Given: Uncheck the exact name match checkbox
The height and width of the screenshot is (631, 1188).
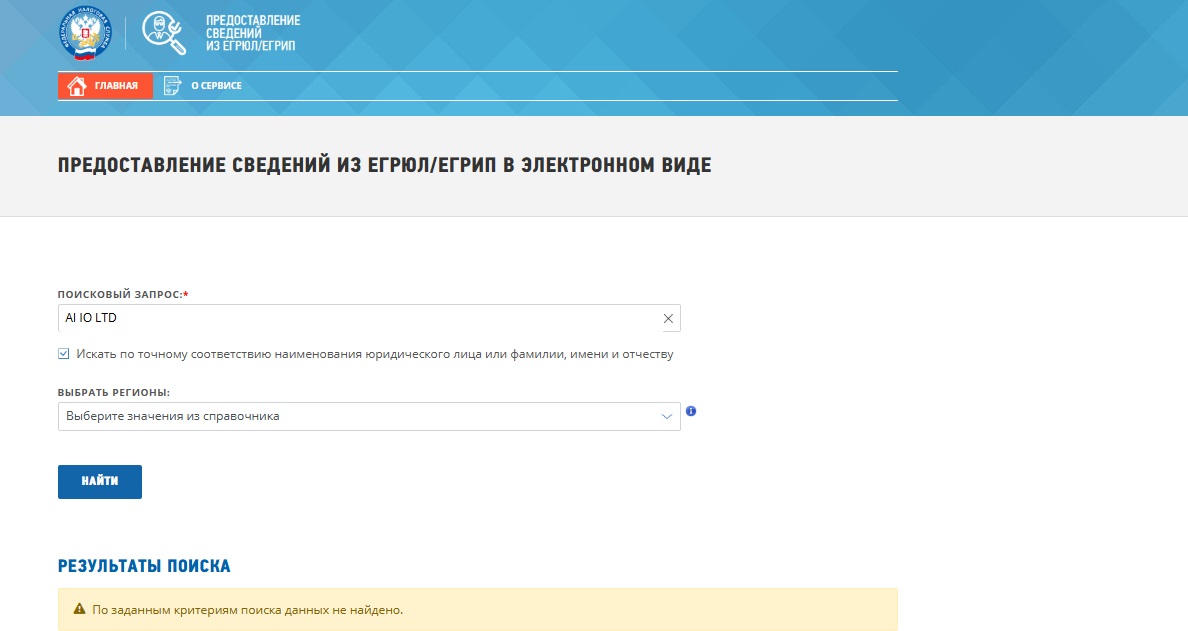Looking at the screenshot, I should coord(64,353).
